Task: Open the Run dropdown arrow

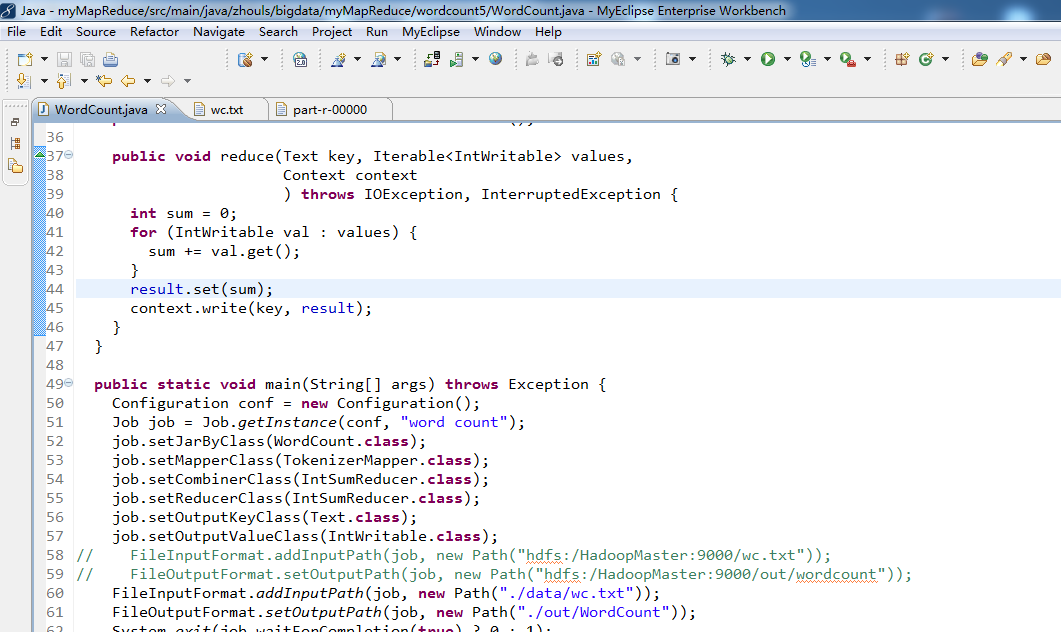Action: (x=787, y=60)
